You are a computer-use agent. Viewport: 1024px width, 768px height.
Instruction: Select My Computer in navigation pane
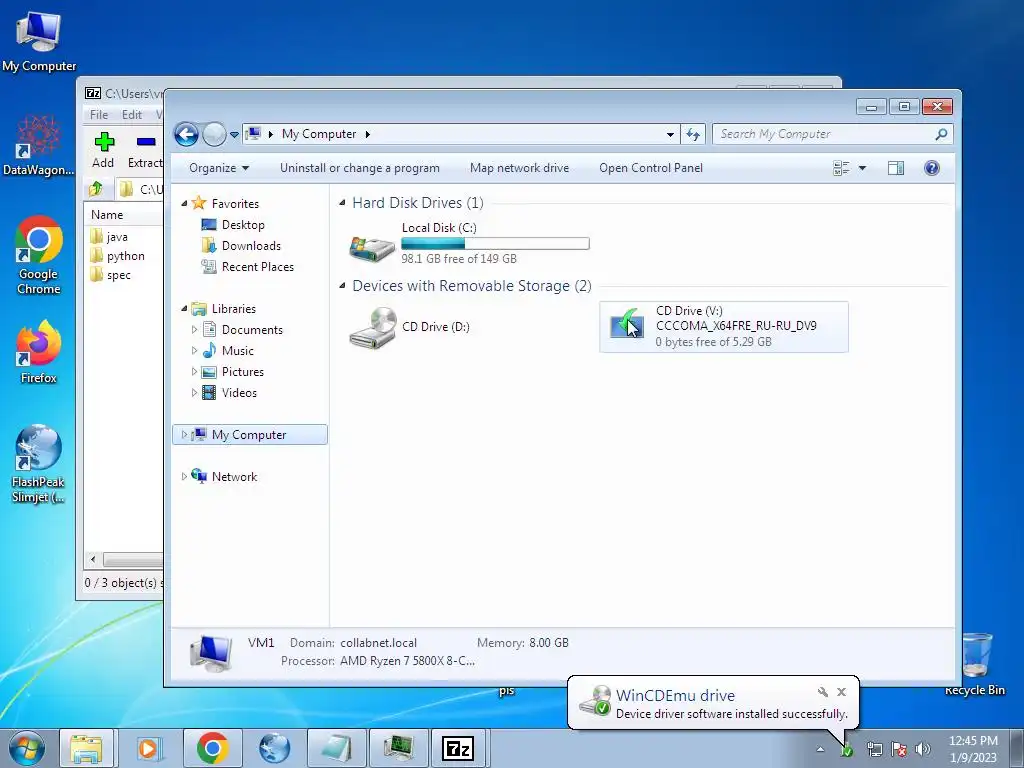pyautogui.click(x=249, y=435)
